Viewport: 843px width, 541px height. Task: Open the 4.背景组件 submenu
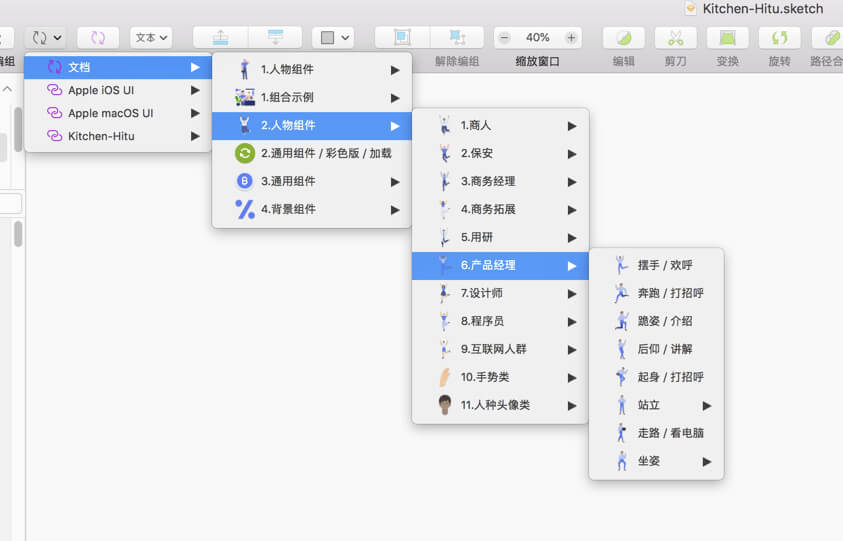click(x=312, y=209)
